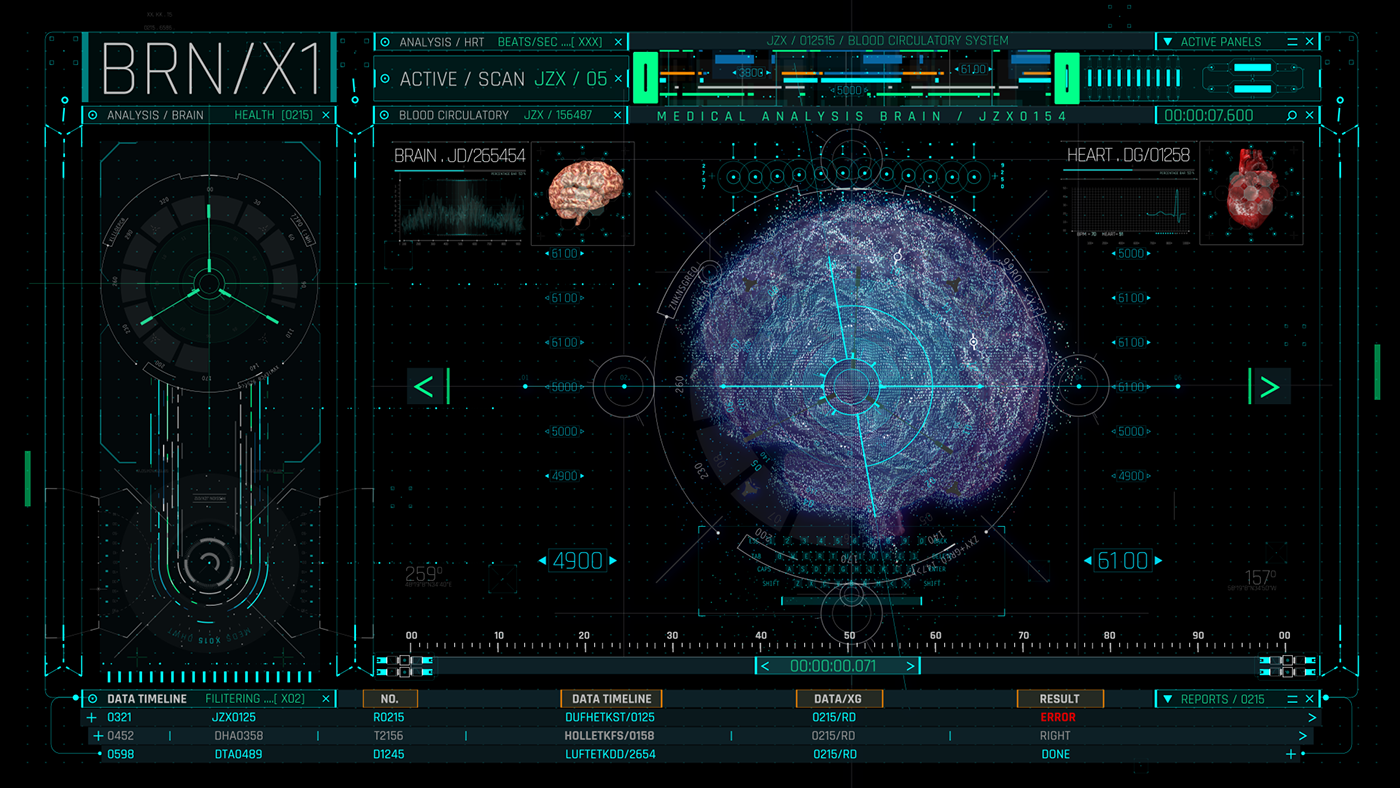Screen dimensions: 1400x788
Task: Close the BLOOD CIRCULATORY panel
Action: coord(618,115)
